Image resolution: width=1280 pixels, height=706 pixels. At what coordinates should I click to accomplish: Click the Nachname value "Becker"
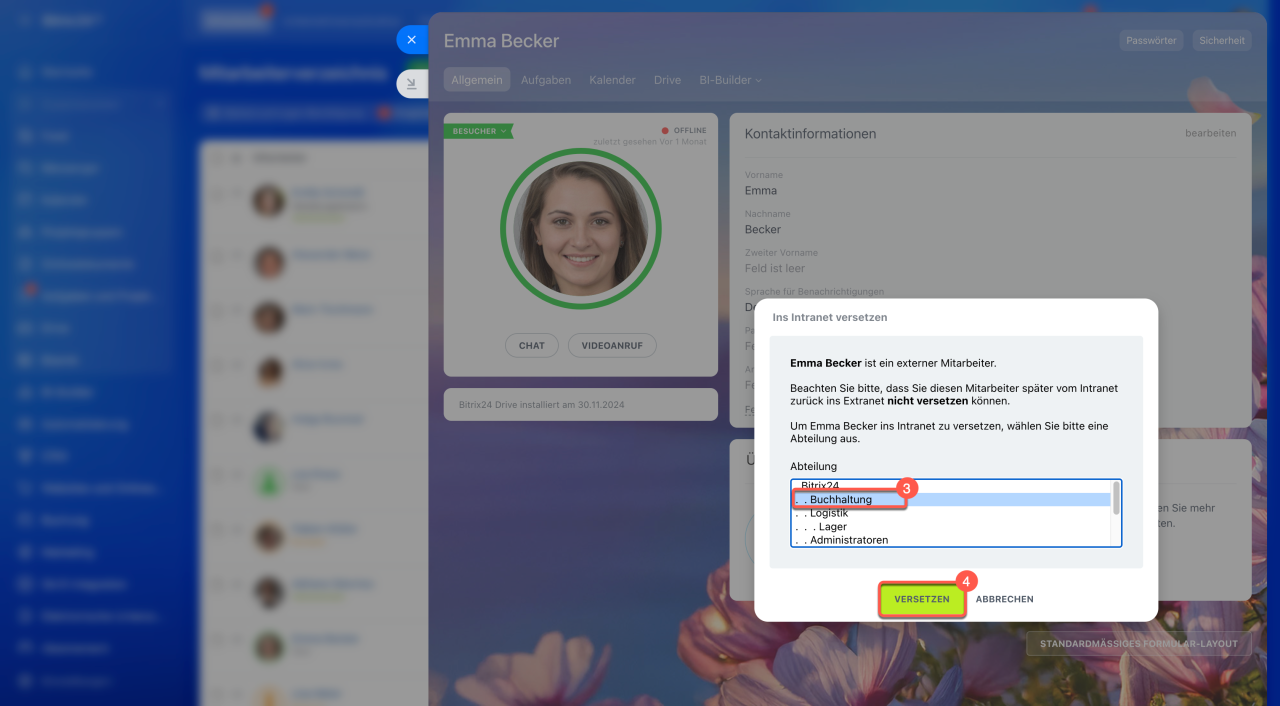763,229
